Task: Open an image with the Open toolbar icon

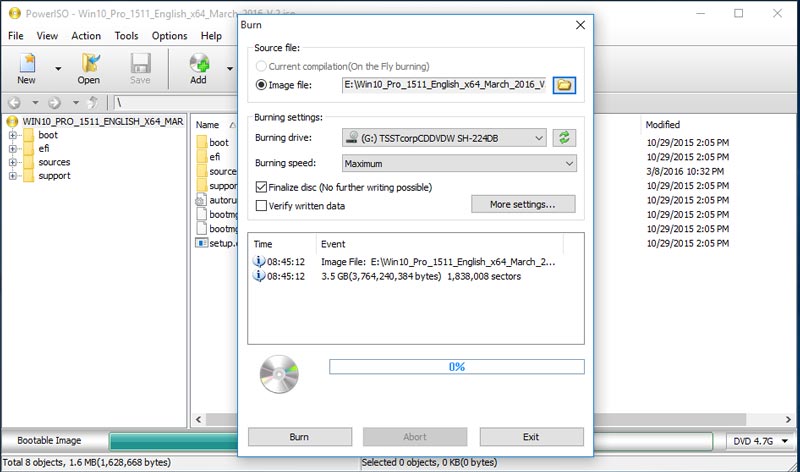Action: 89,68
